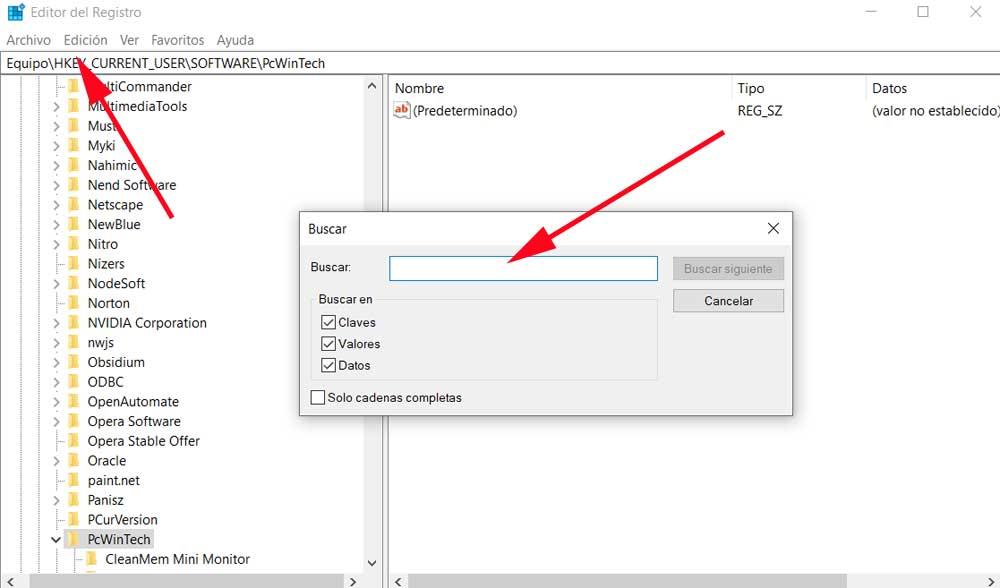Focus the Buscar text input field
1000x588 pixels.
point(523,268)
